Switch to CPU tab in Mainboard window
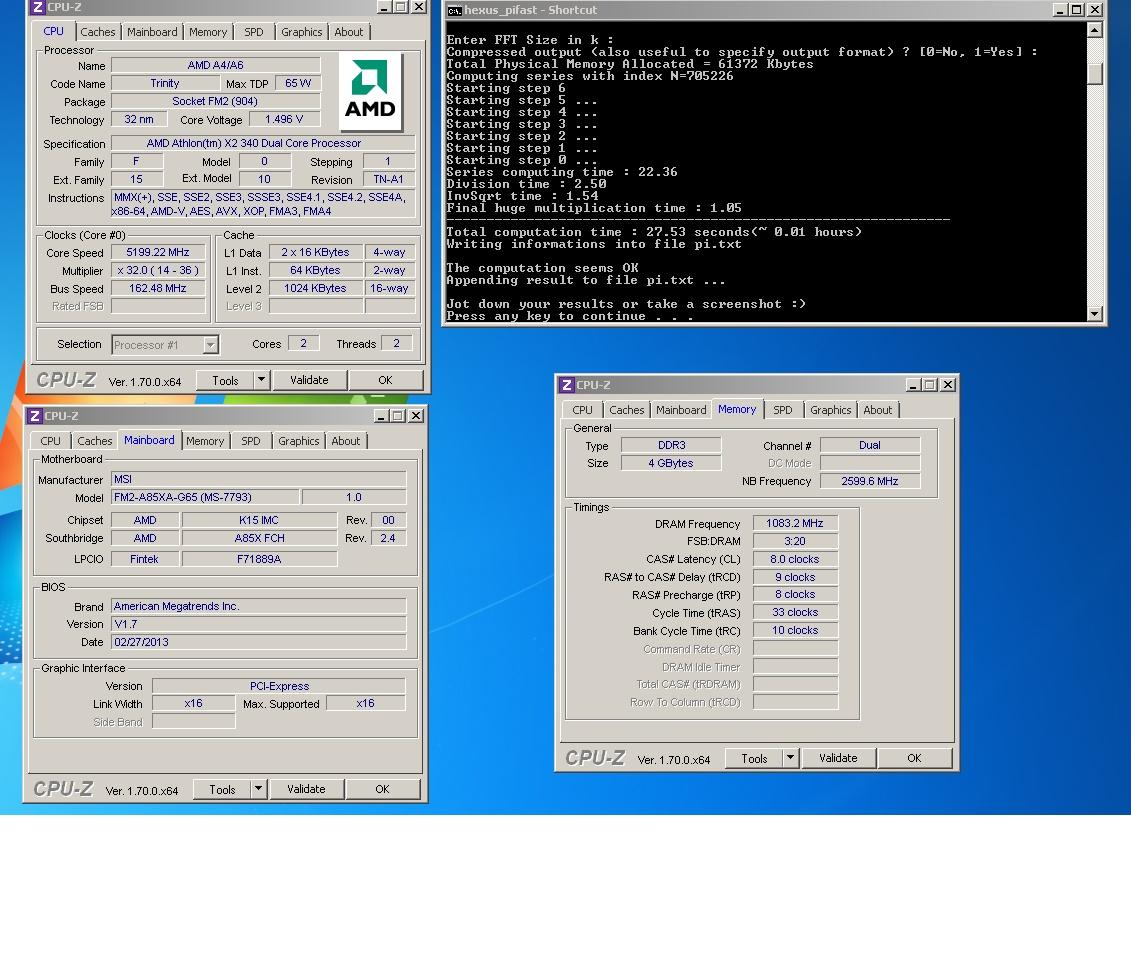 pyautogui.click(x=50, y=441)
